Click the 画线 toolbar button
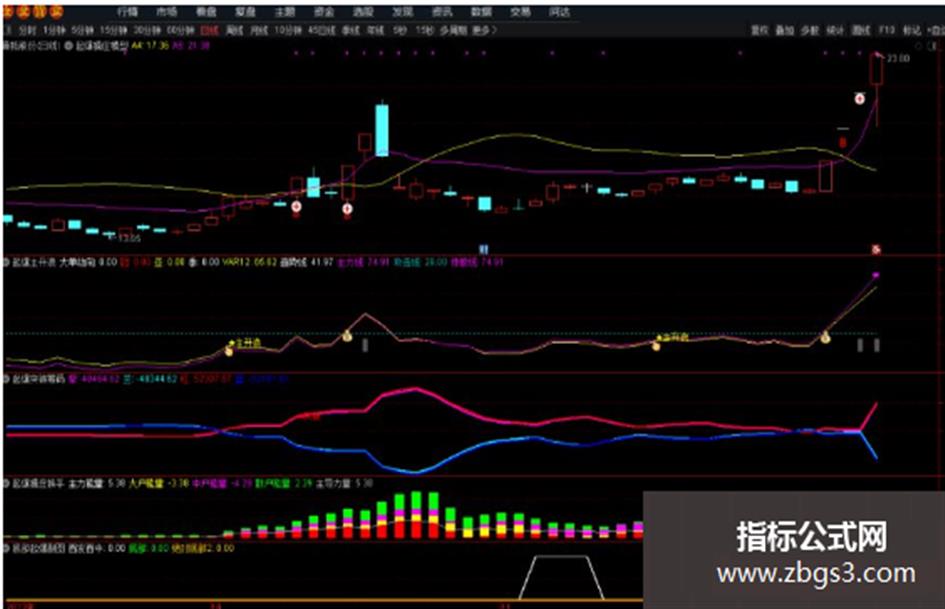Screen dimensions: 945x609 point(861,30)
